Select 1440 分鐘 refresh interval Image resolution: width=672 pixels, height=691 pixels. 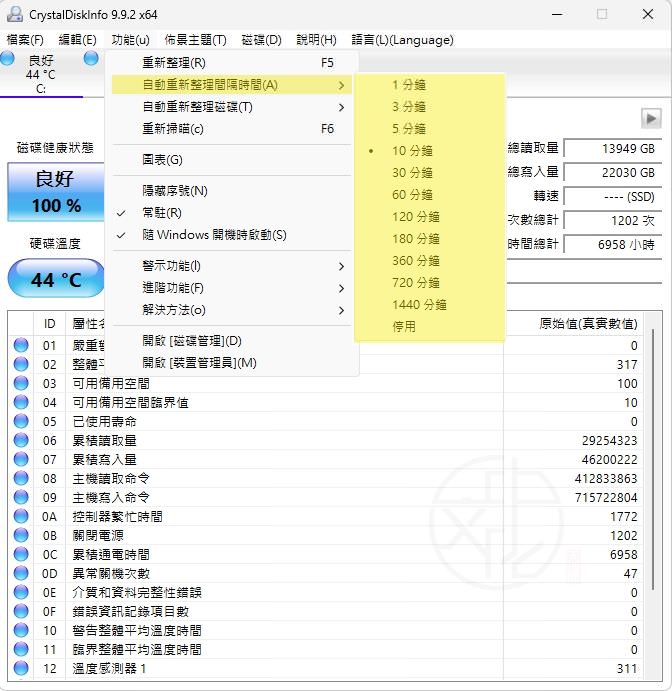430,305
